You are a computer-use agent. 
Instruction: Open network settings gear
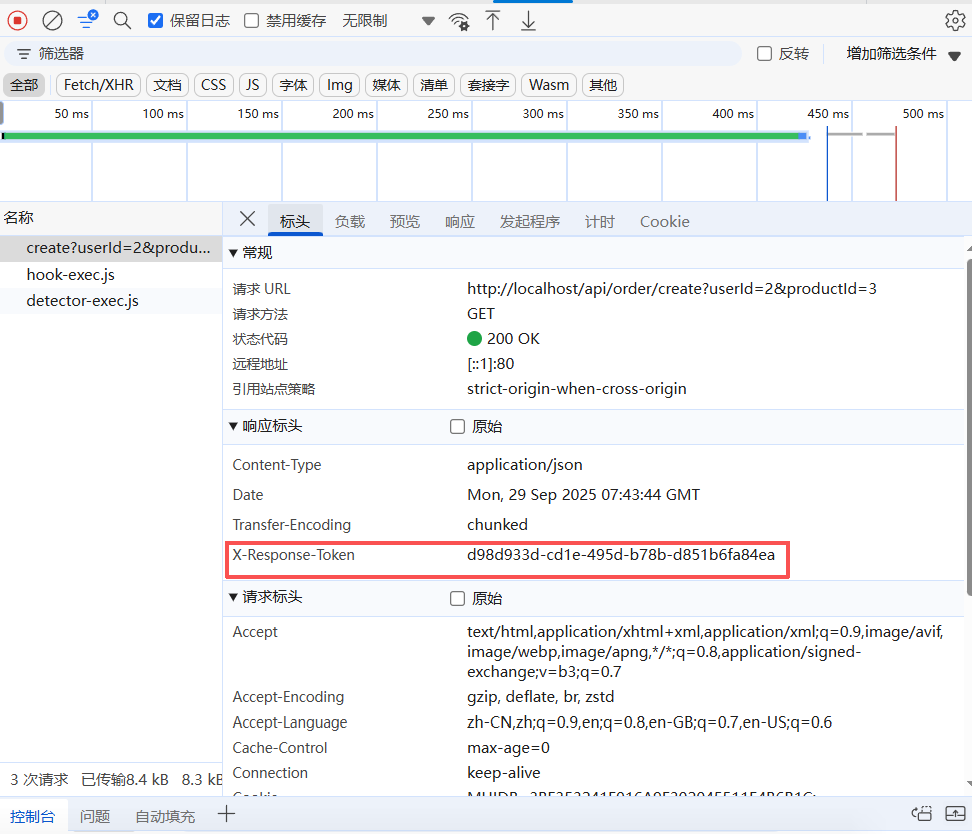[954, 21]
